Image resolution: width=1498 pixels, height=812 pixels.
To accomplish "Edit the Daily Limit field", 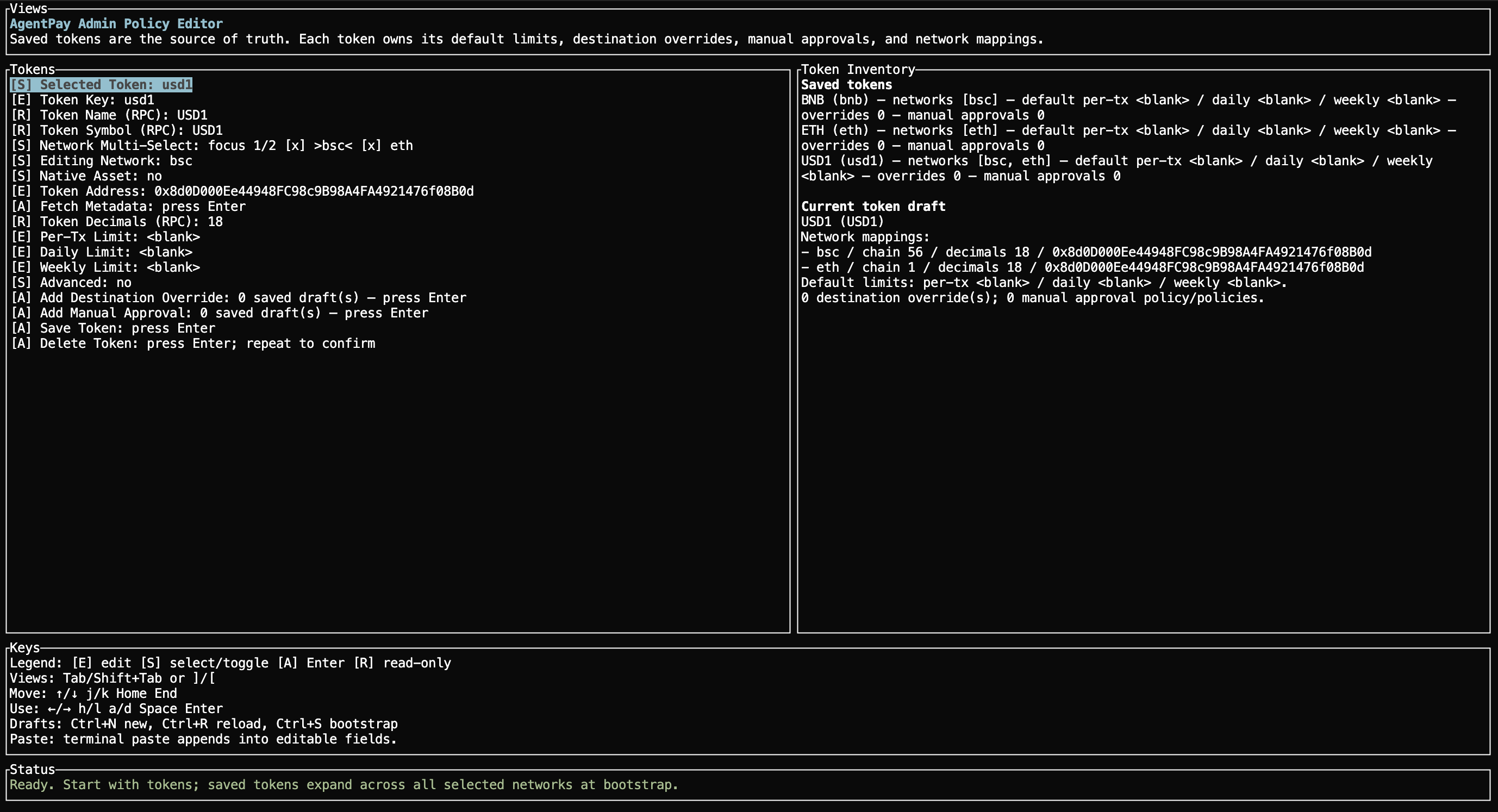I will coord(102,252).
